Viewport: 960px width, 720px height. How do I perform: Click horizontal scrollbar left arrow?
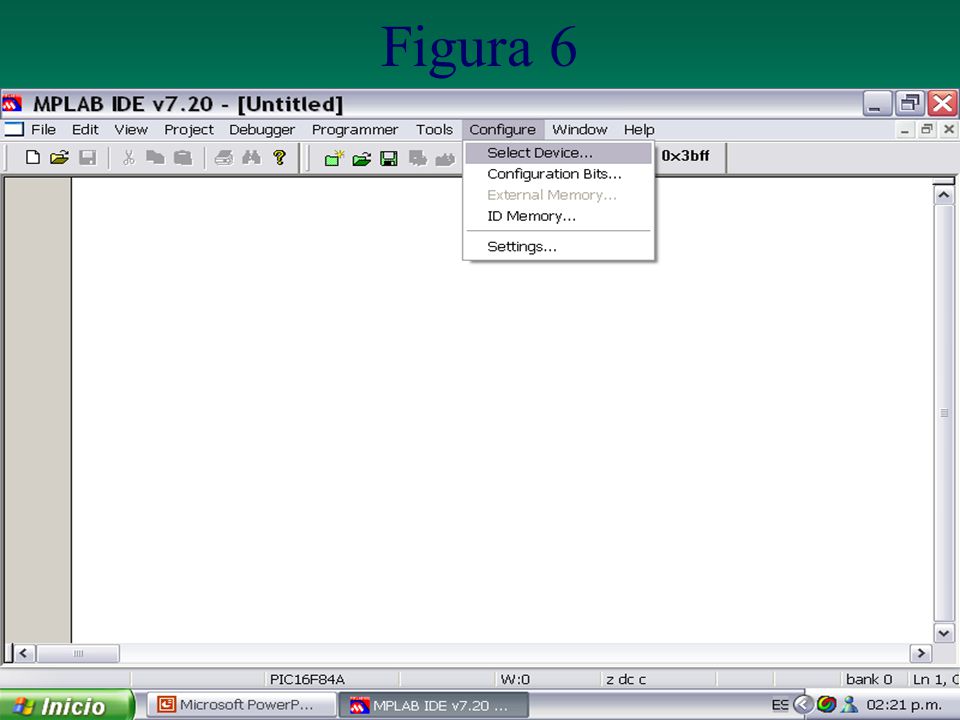(23, 653)
